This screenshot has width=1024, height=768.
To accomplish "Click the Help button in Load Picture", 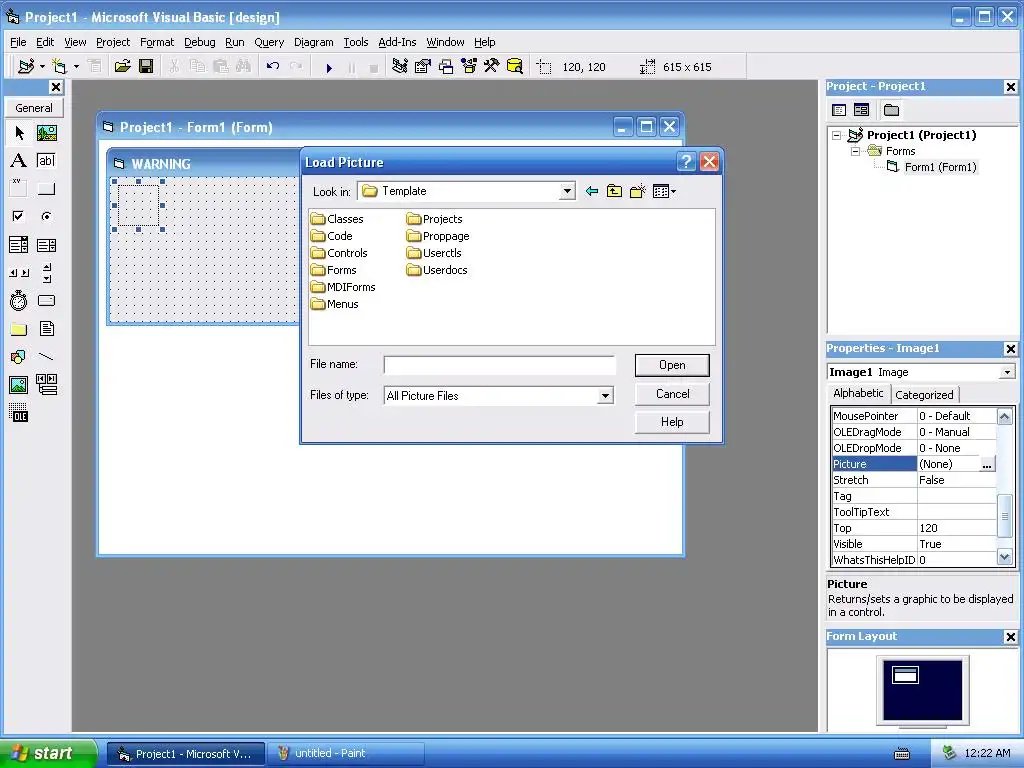I will click(x=672, y=422).
